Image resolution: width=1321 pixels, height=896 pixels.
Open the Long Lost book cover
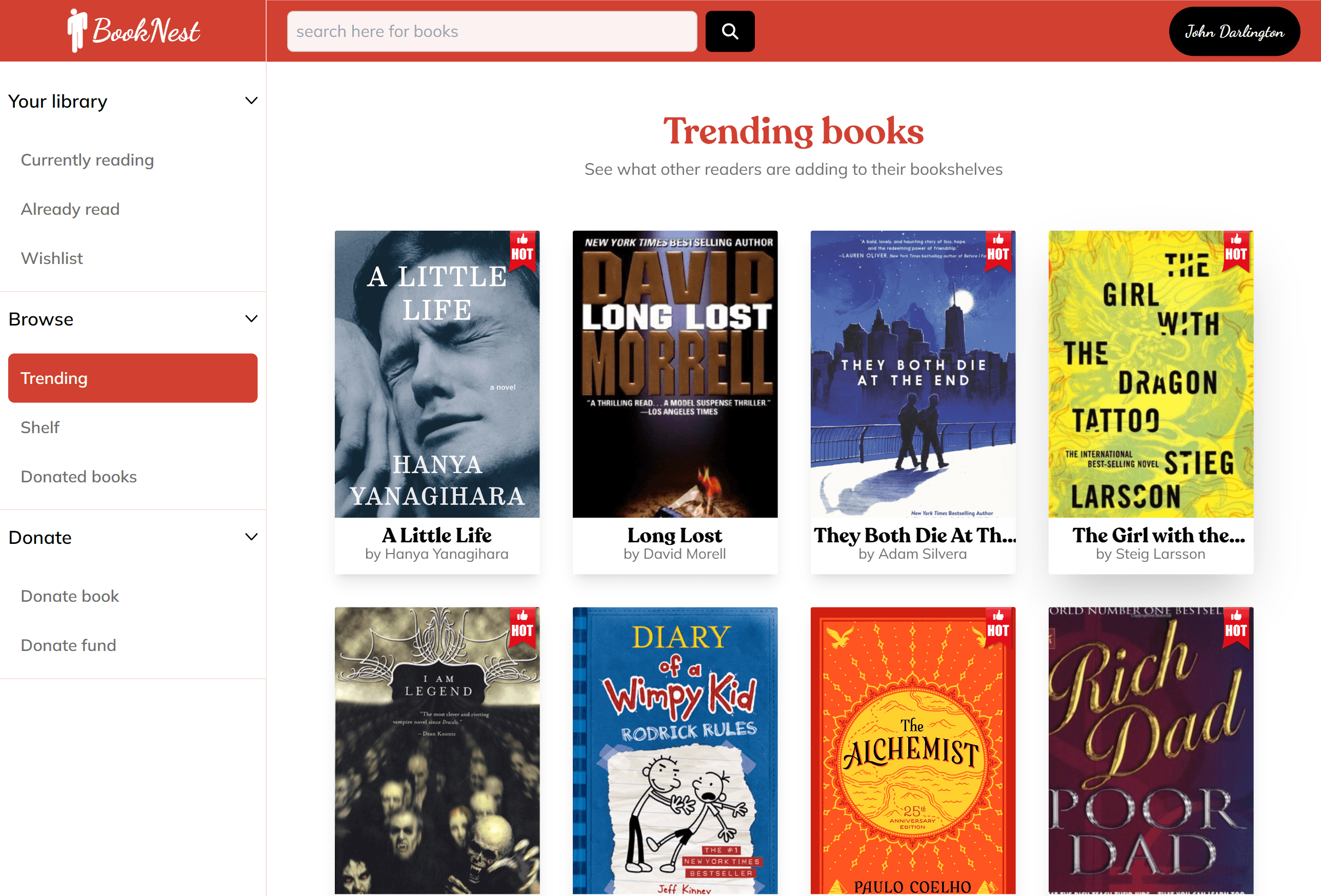coord(675,374)
